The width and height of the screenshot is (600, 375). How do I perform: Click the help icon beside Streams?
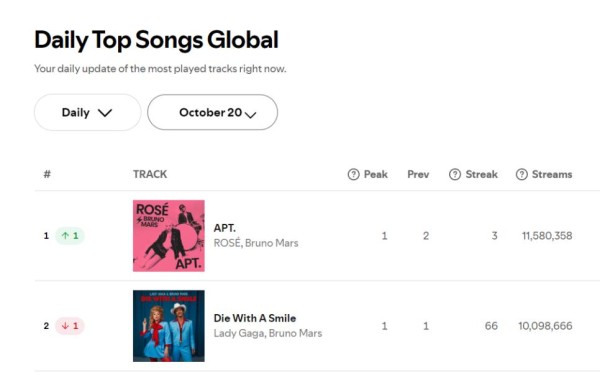(x=522, y=174)
